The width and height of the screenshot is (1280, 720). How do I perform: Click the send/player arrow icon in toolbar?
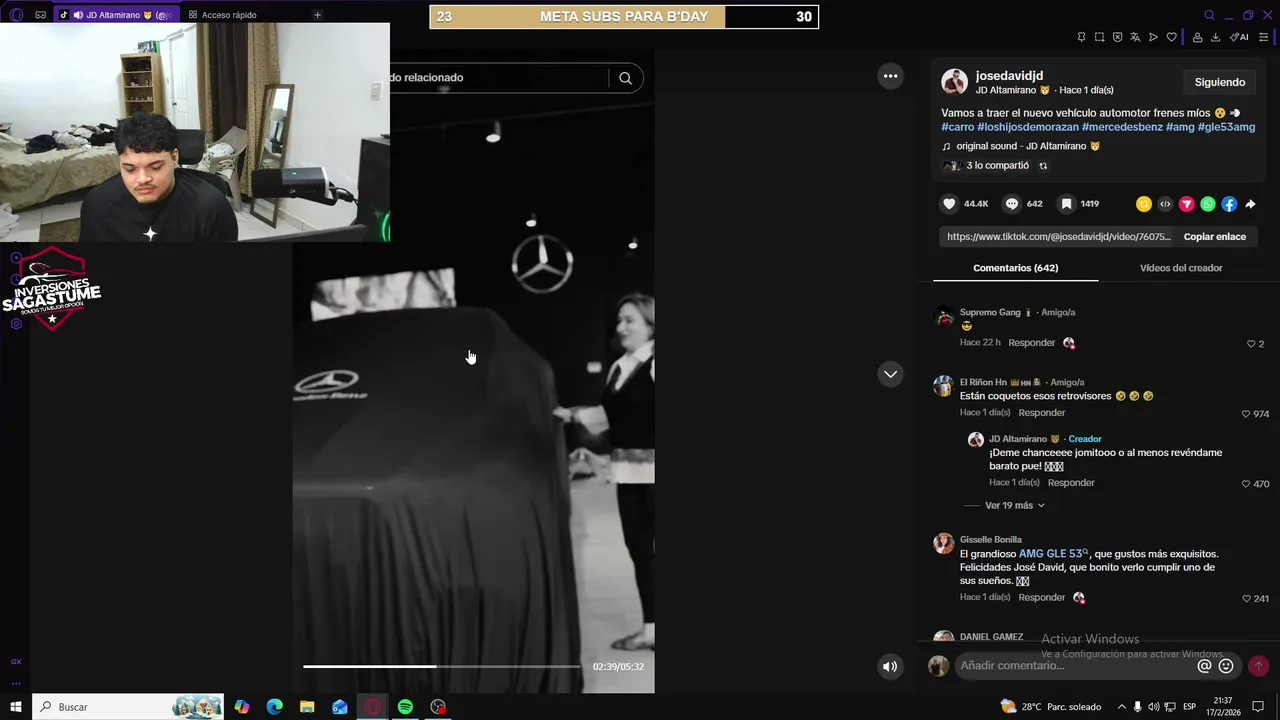pyautogui.click(x=1153, y=37)
